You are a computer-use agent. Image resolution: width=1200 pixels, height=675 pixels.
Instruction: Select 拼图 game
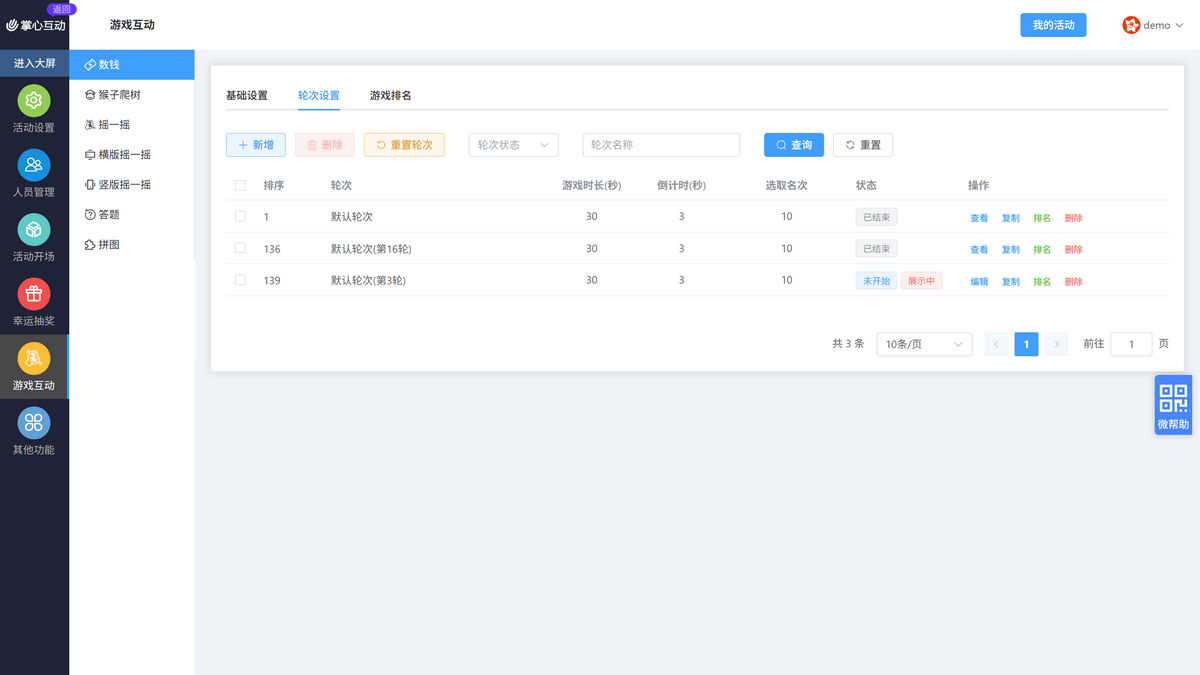click(x=132, y=245)
